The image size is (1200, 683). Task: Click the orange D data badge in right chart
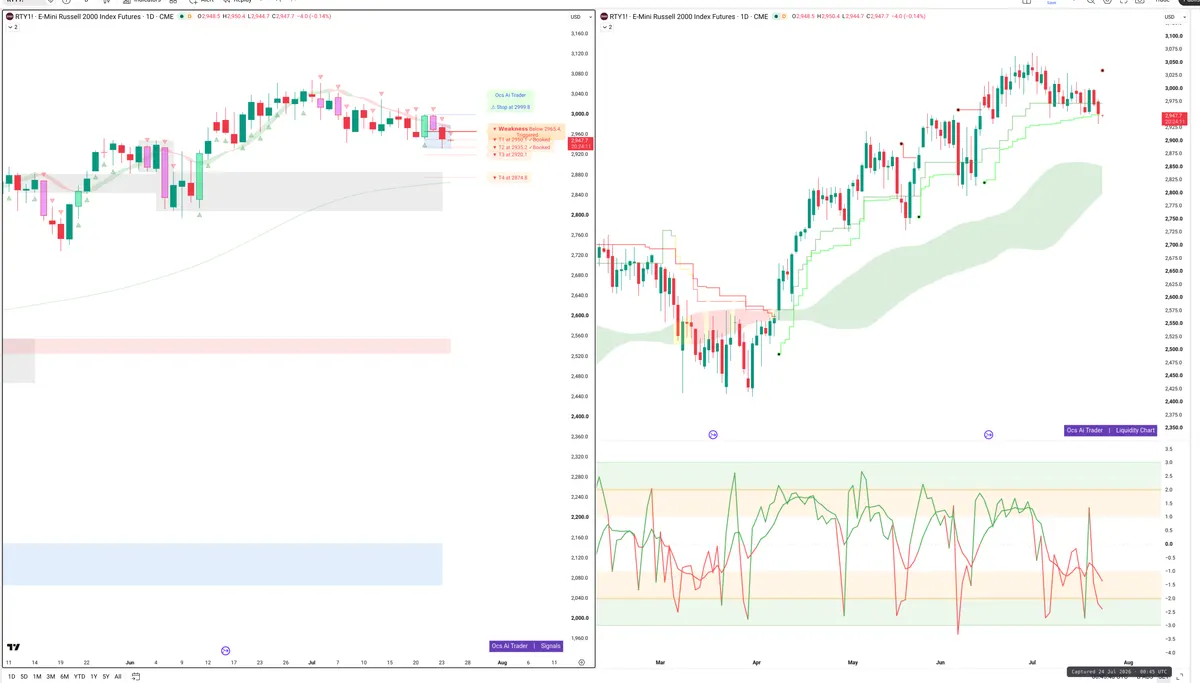coord(784,16)
